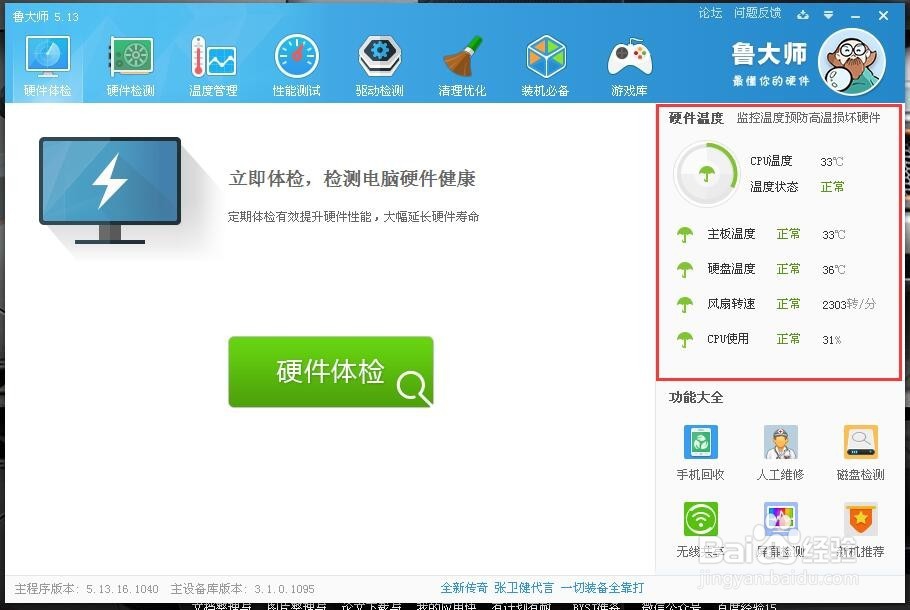Click the 手机回收 phone recycle icon

(x=700, y=442)
